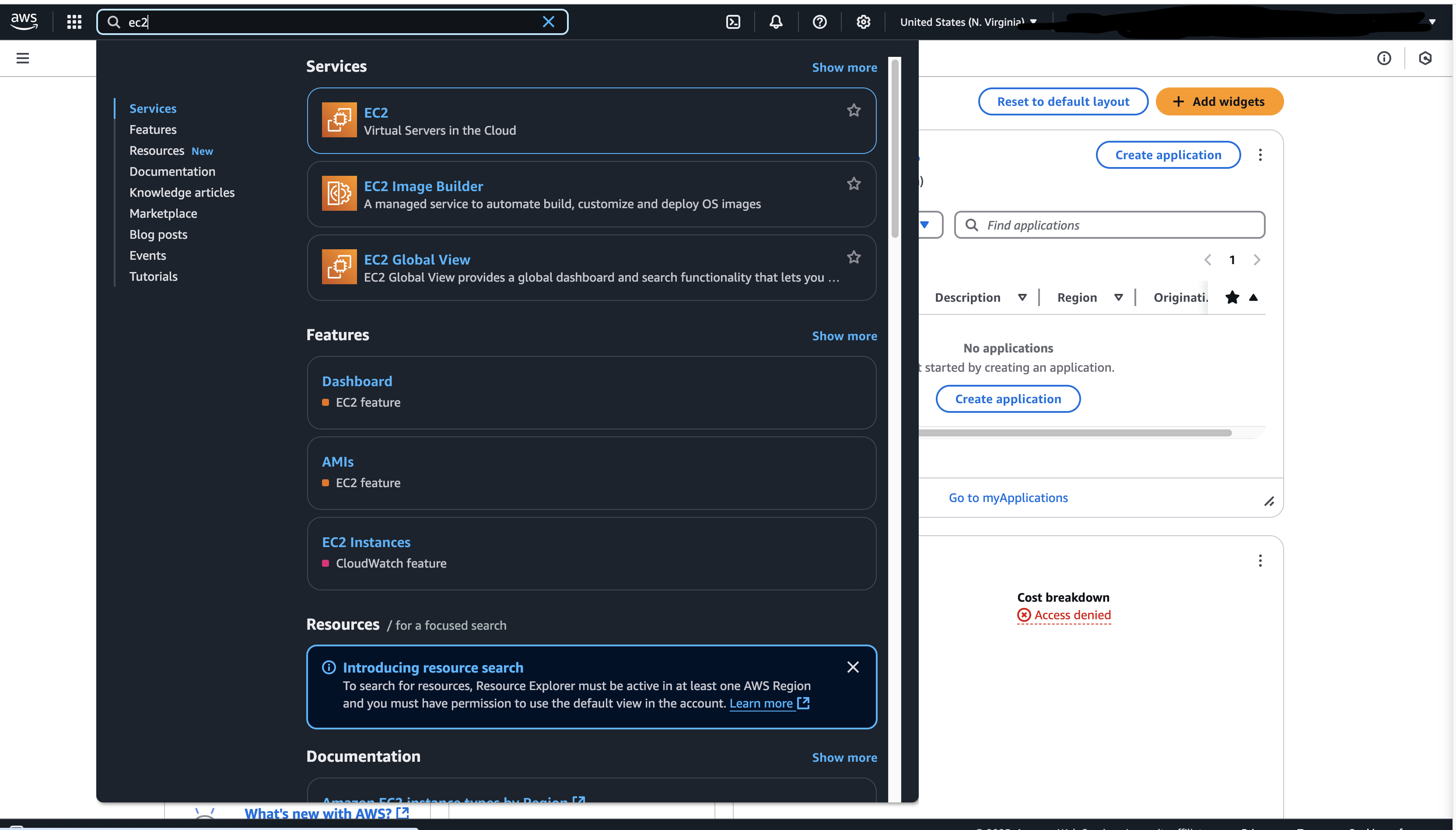1456x830 pixels.
Task: Show more Features results
Action: (x=844, y=336)
